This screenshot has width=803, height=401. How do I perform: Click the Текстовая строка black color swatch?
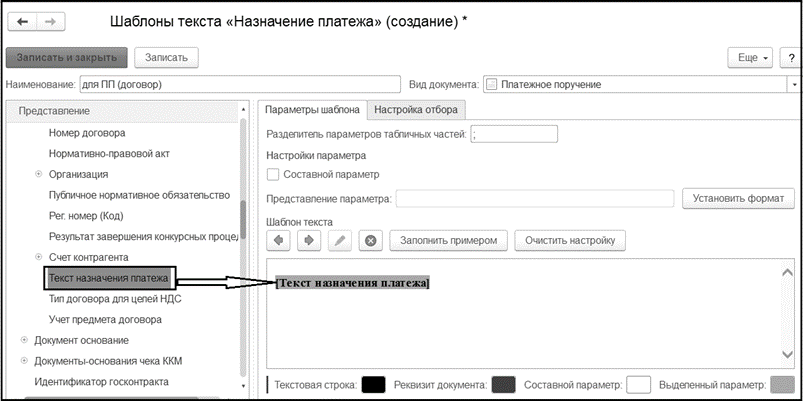373,385
